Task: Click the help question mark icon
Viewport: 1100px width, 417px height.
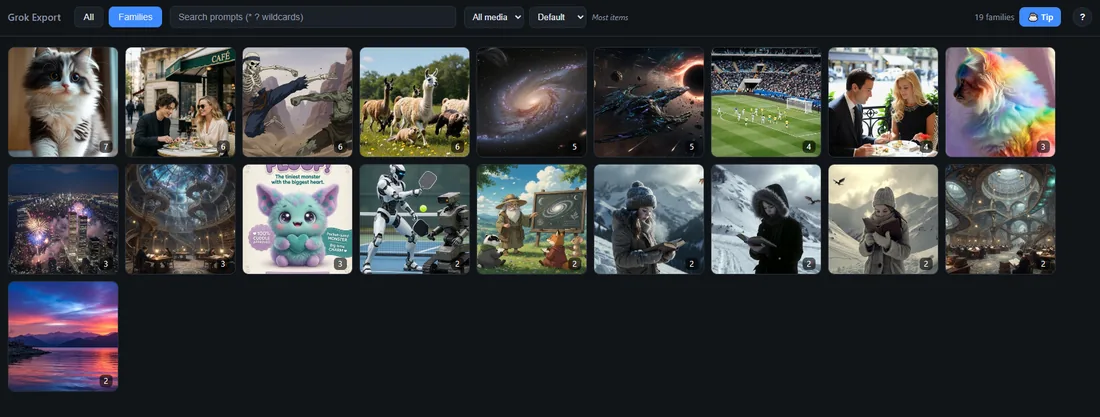Action: 1082,17
